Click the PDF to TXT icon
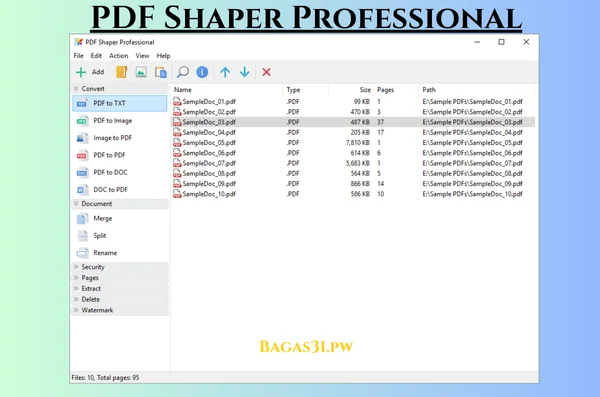This screenshot has height=397, width=600. point(82,103)
